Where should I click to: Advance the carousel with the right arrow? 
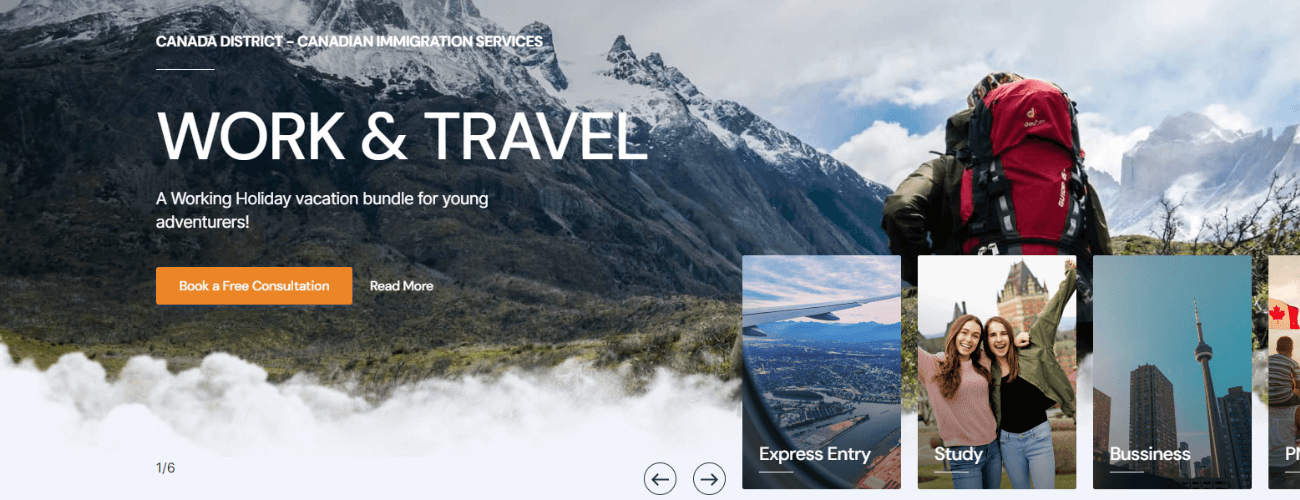pyautogui.click(x=709, y=479)
